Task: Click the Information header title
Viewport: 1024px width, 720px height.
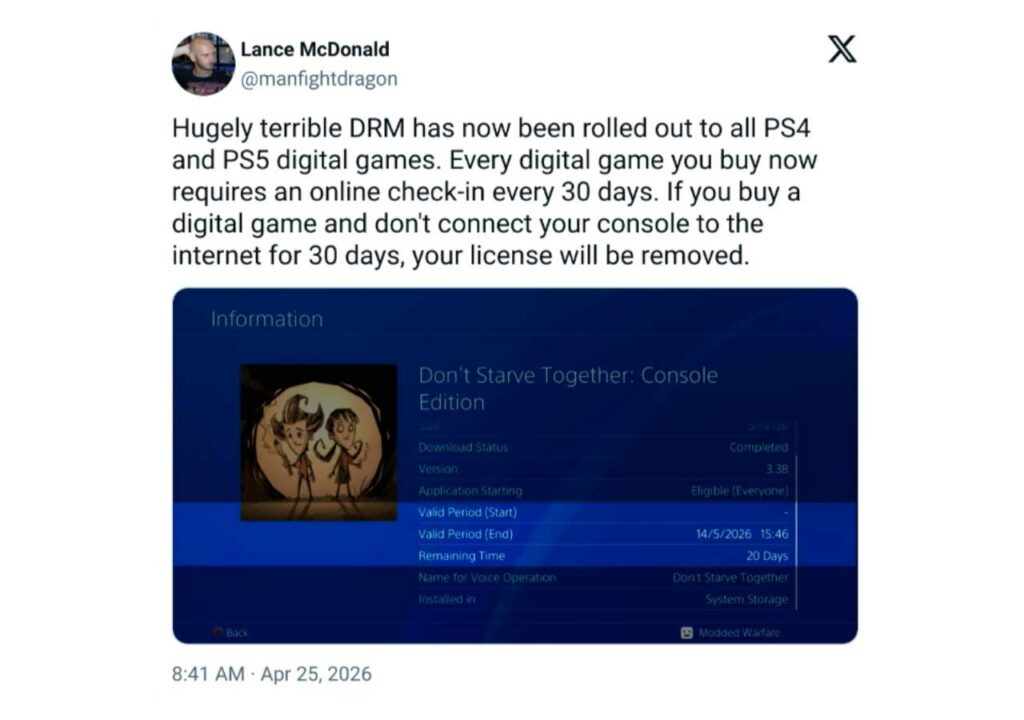Action: pos(266,319)
